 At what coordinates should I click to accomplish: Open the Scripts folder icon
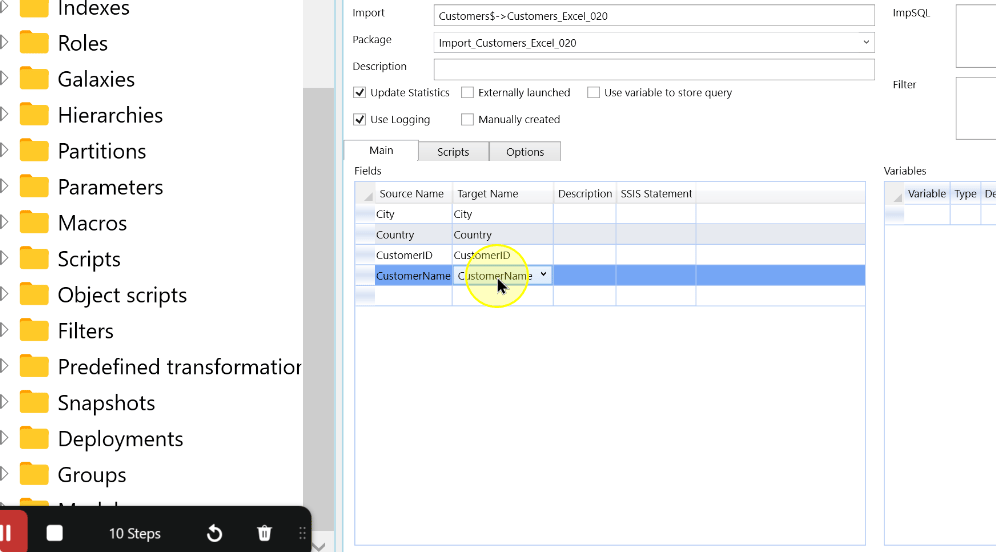point(34,259)
